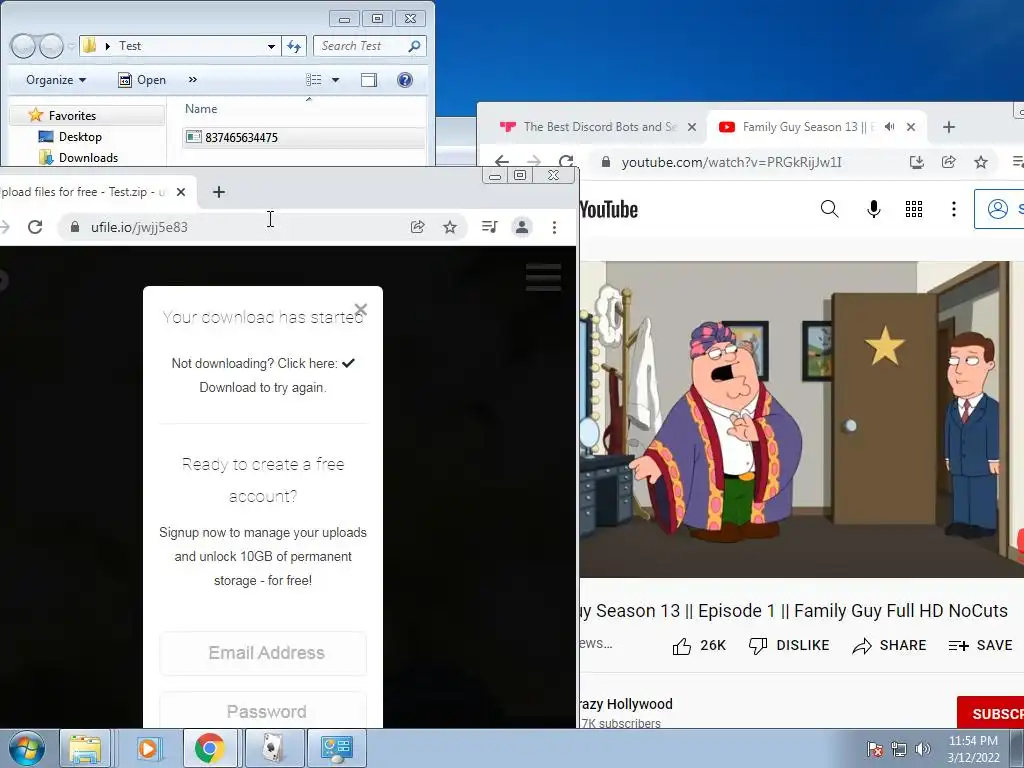Click the Explorer forward navigation button
Image resolution: width=1024 pixels, height=768 pixels.
[51, 46]
